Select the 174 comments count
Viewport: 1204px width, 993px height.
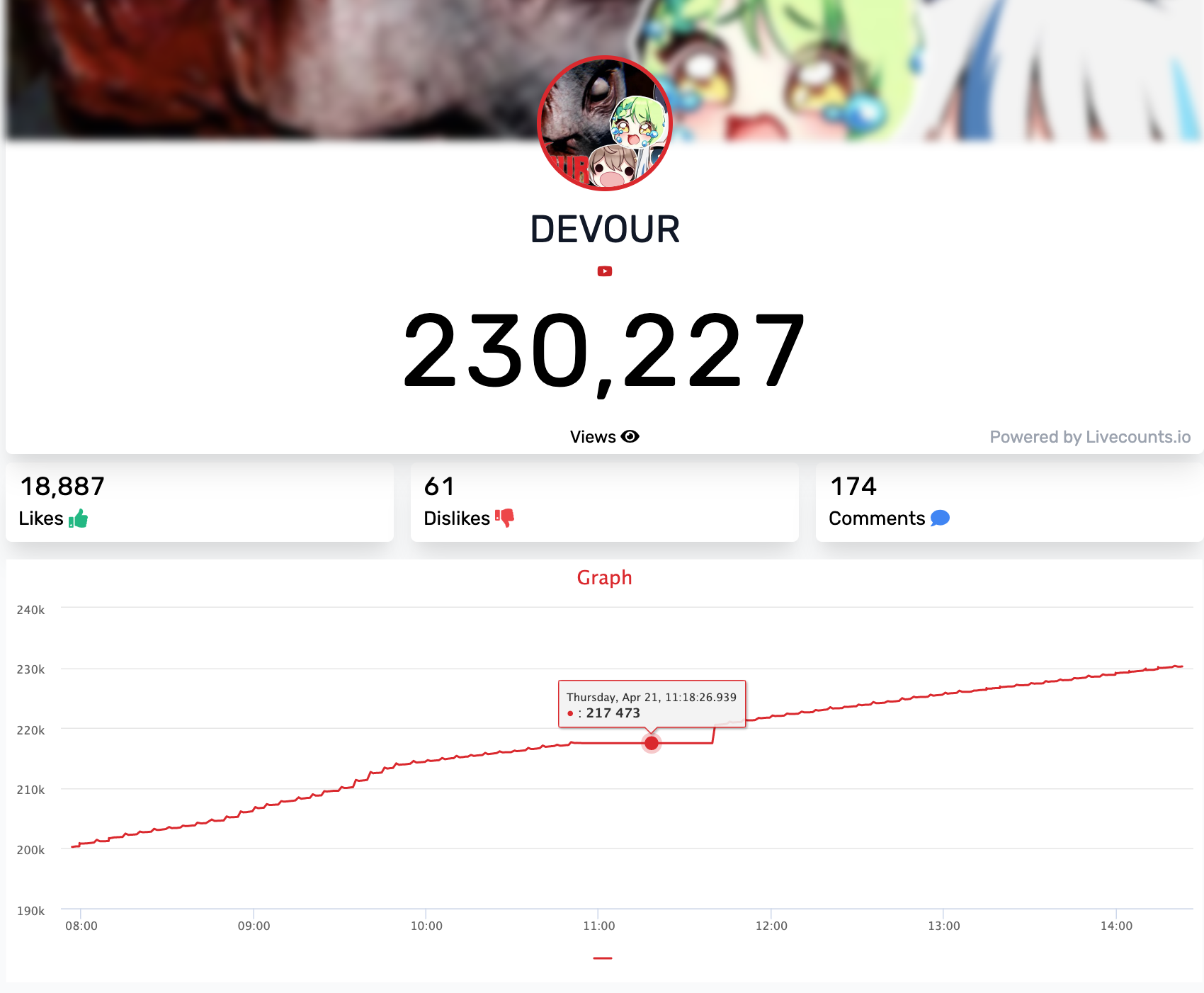pyautogui.click(x=853, y=487)
